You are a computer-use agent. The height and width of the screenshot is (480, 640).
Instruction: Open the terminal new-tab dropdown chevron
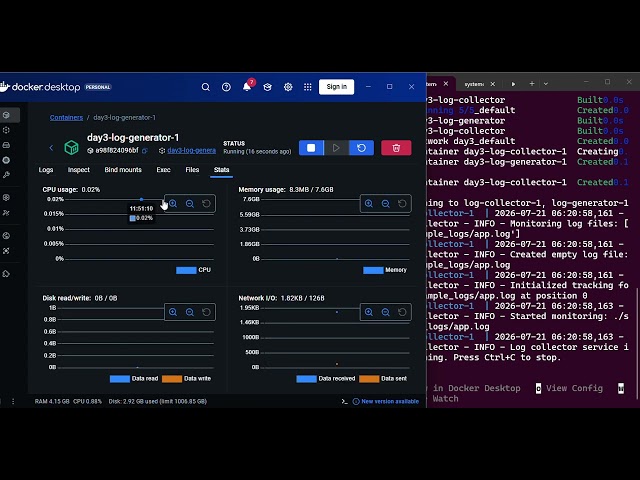pyautogui.click(x=546, y=84)
